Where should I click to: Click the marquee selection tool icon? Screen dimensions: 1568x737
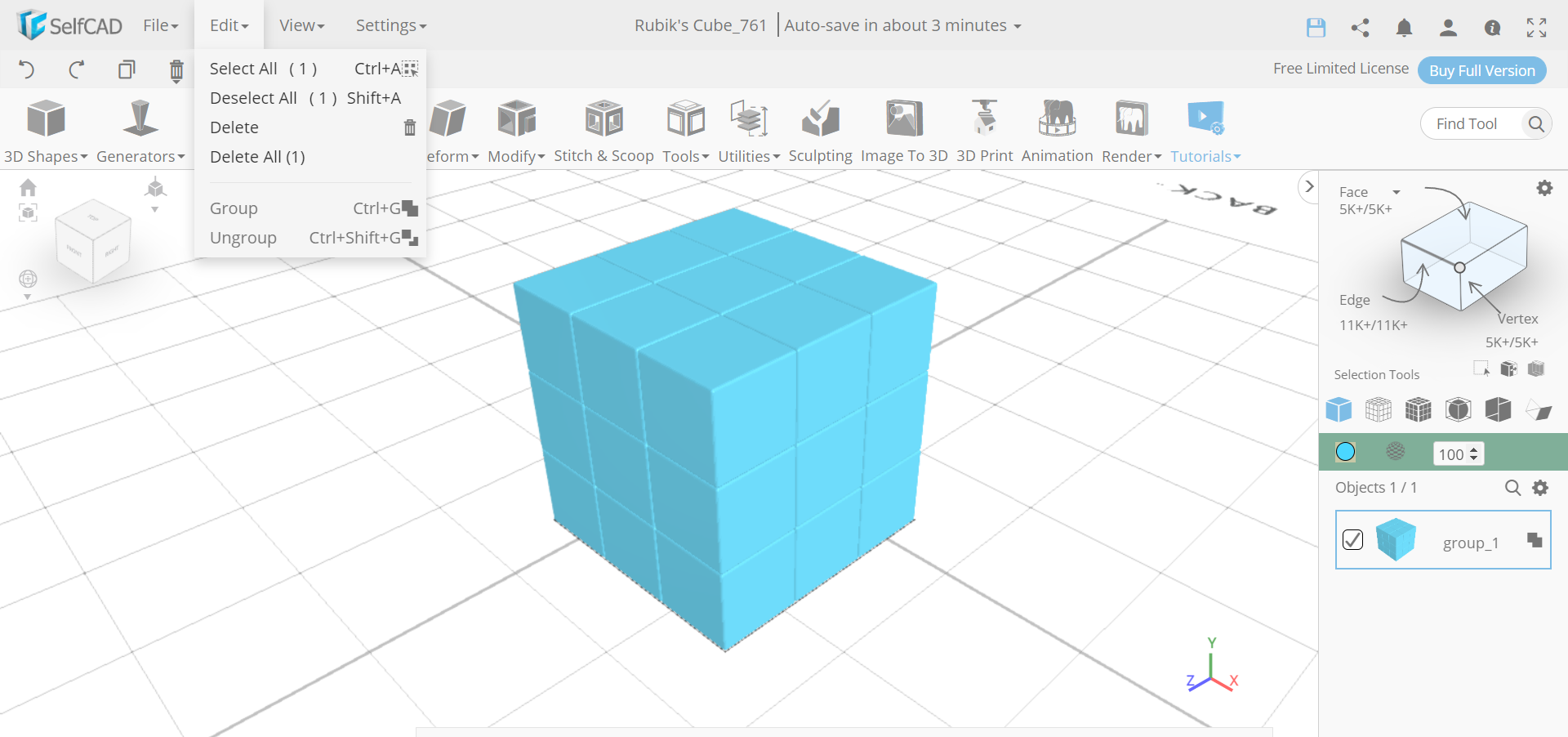pos(1481,368)
